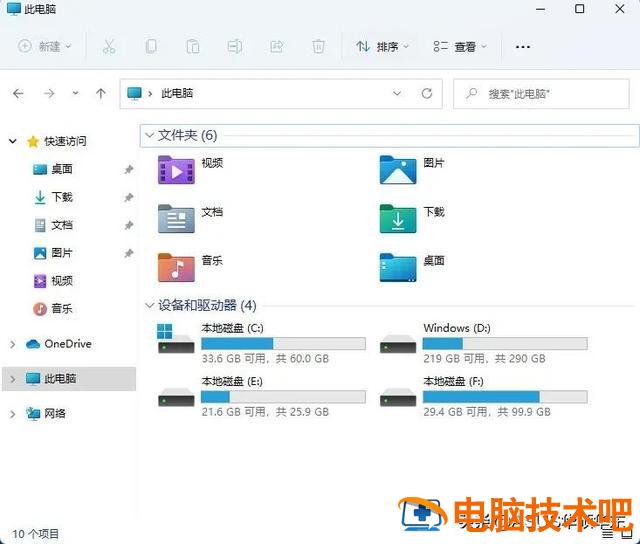
Task: Unpin sidebar 文档 using its pin icon
Action: (x=129, y=225)
